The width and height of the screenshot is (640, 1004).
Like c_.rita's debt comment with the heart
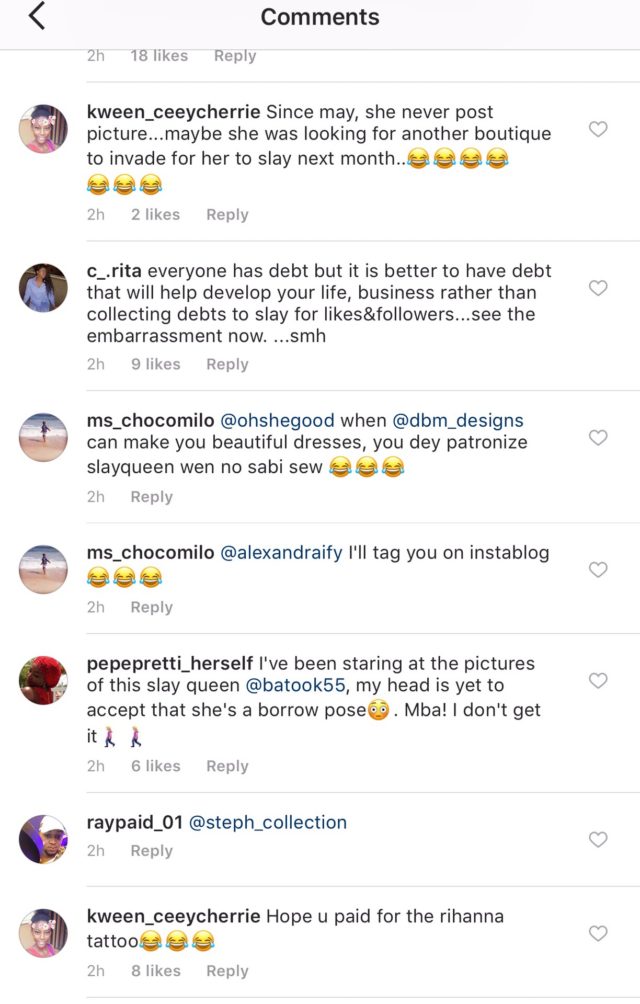[598, 288]
